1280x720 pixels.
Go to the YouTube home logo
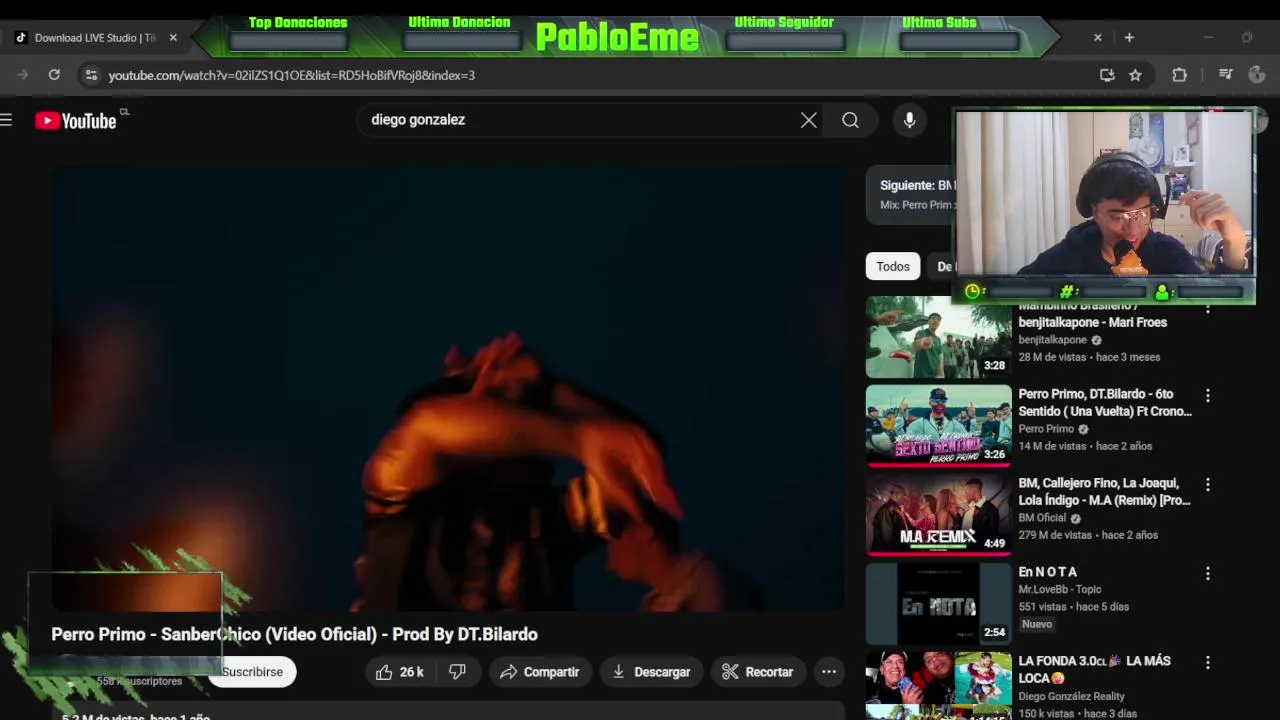click(x=76, y=120)
